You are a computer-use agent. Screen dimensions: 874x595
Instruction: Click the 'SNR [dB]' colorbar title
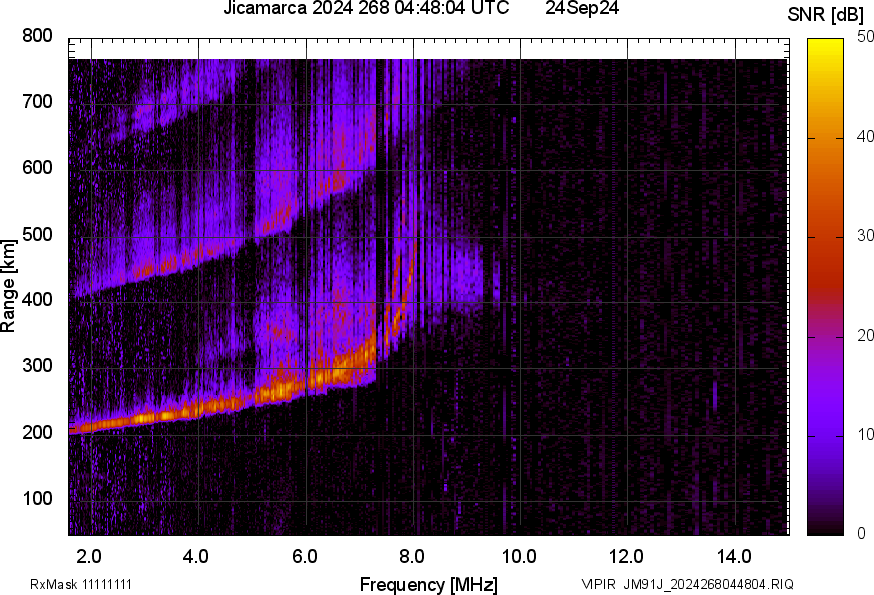click(x=826, y=15)
